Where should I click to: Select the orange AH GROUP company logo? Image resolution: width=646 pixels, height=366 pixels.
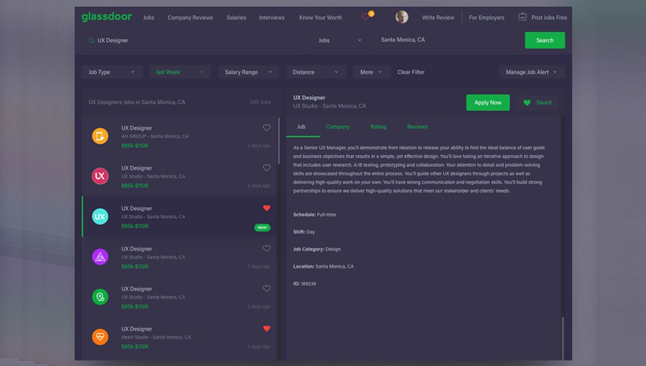pos(100,136)
